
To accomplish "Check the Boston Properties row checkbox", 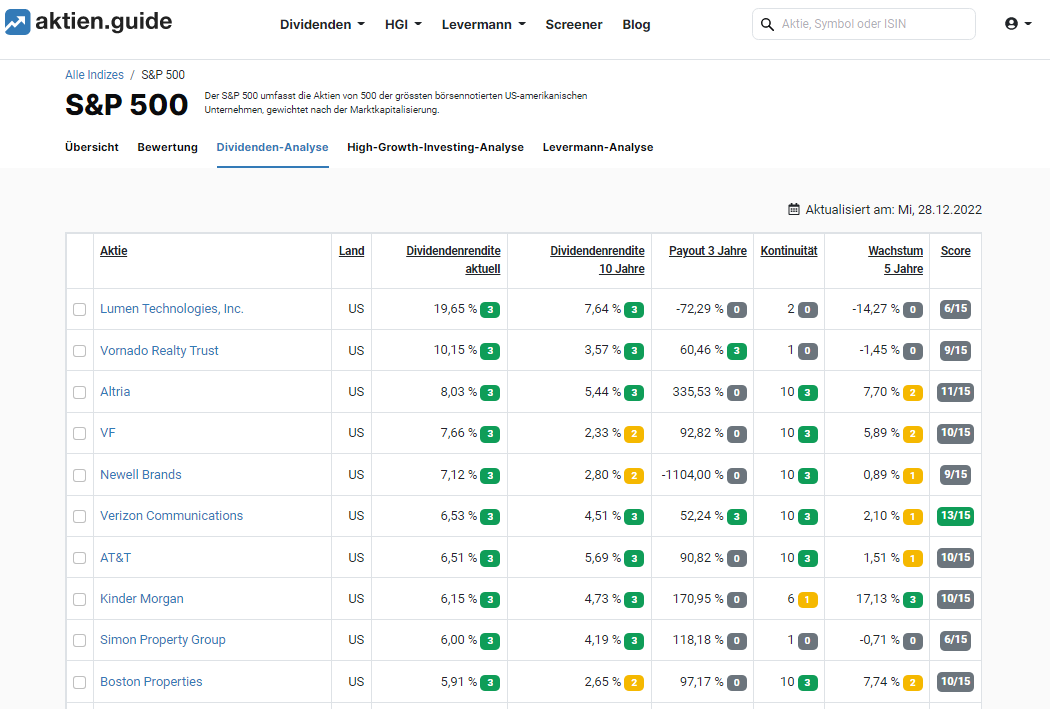I will [80, 682].
